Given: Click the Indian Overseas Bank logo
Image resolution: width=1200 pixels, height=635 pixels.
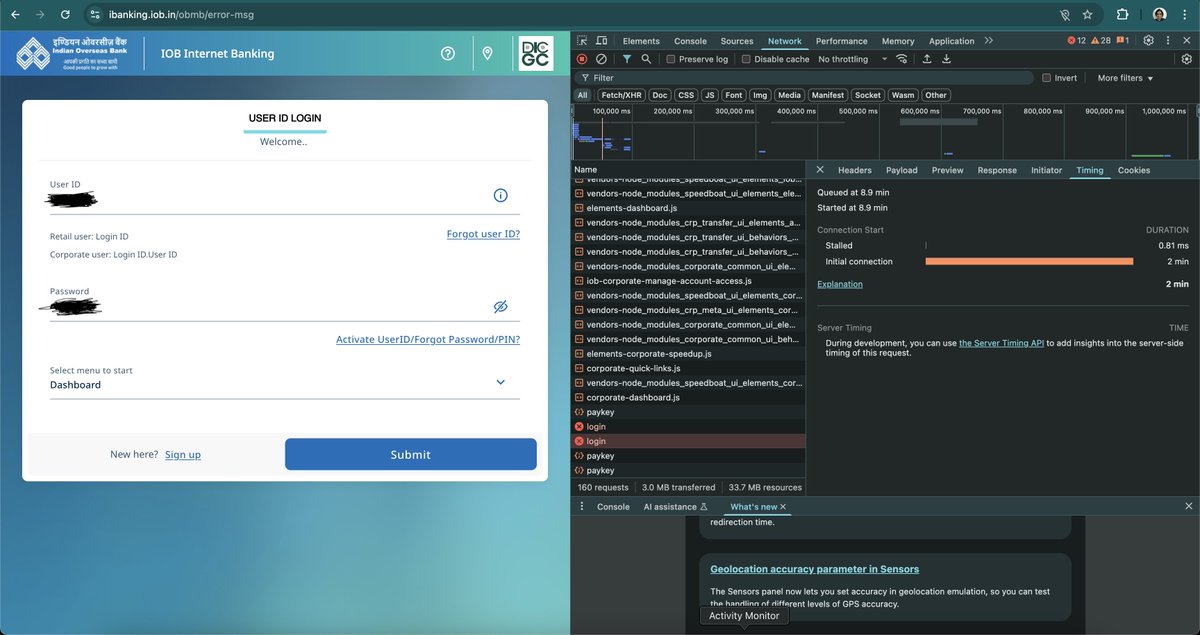Looking at the screenshot, I should 71,53.
